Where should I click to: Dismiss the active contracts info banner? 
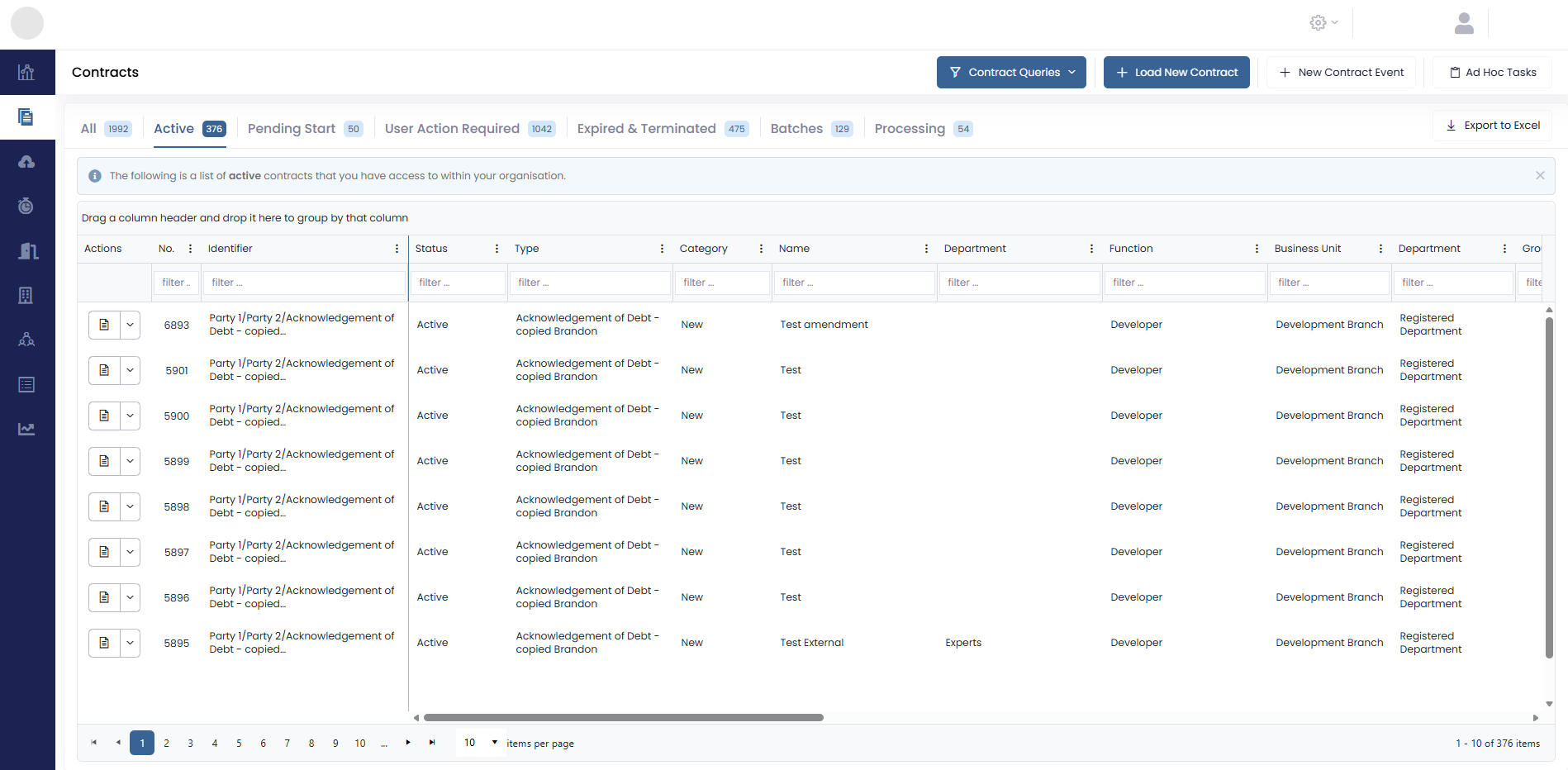click(1540, 175)
